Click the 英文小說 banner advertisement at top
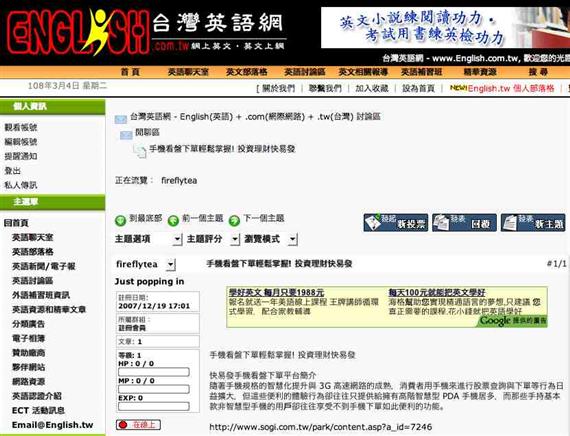This screenshot has width=570, height=436. point(445,27)
